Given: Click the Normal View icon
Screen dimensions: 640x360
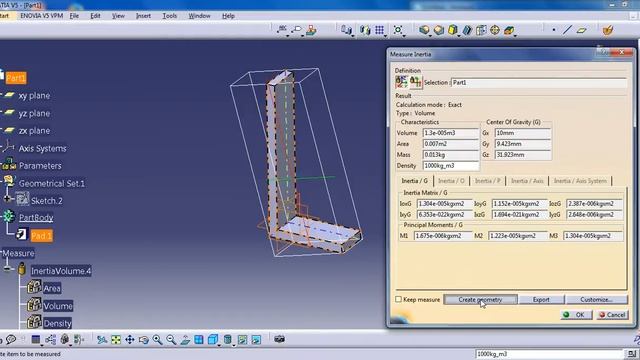Looking at the screenshot, I should click(185, 340).
